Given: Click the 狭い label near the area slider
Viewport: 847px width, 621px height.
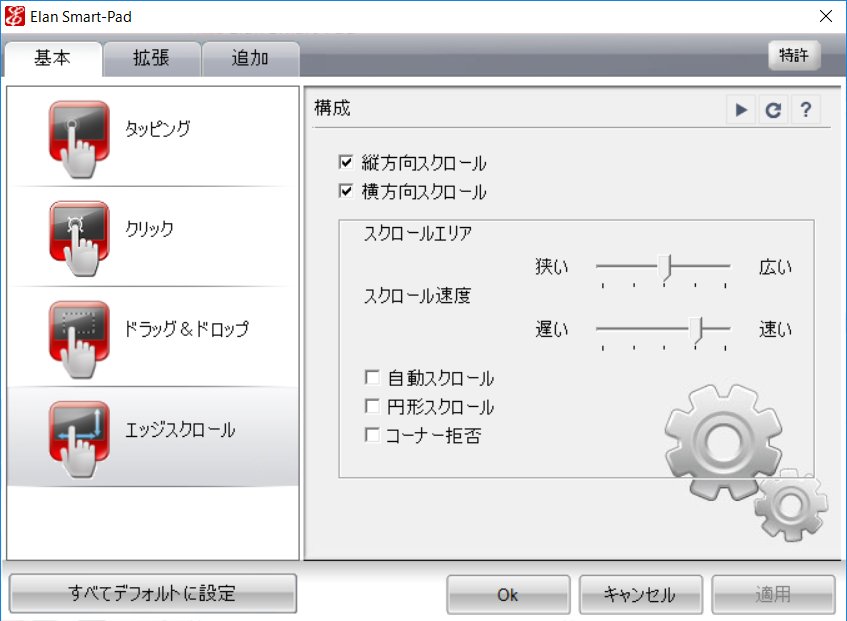Looking at the screenshot, I should pos(552,267).
